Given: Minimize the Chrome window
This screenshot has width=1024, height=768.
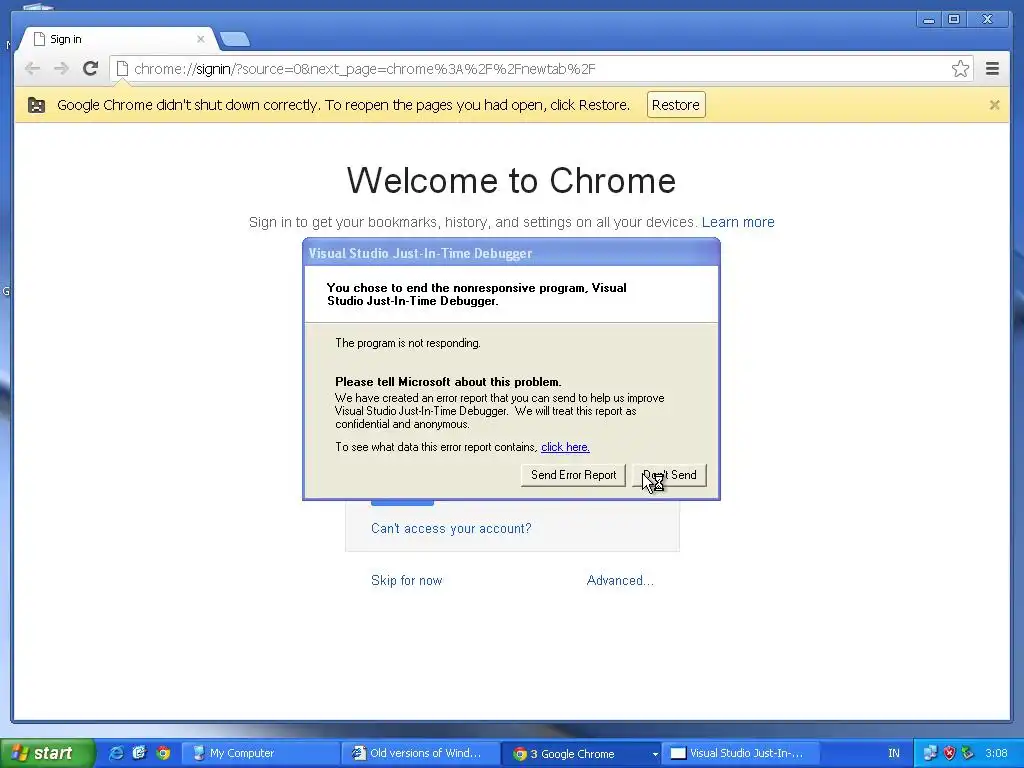Looking at the screenshot, I should (928, 20).
